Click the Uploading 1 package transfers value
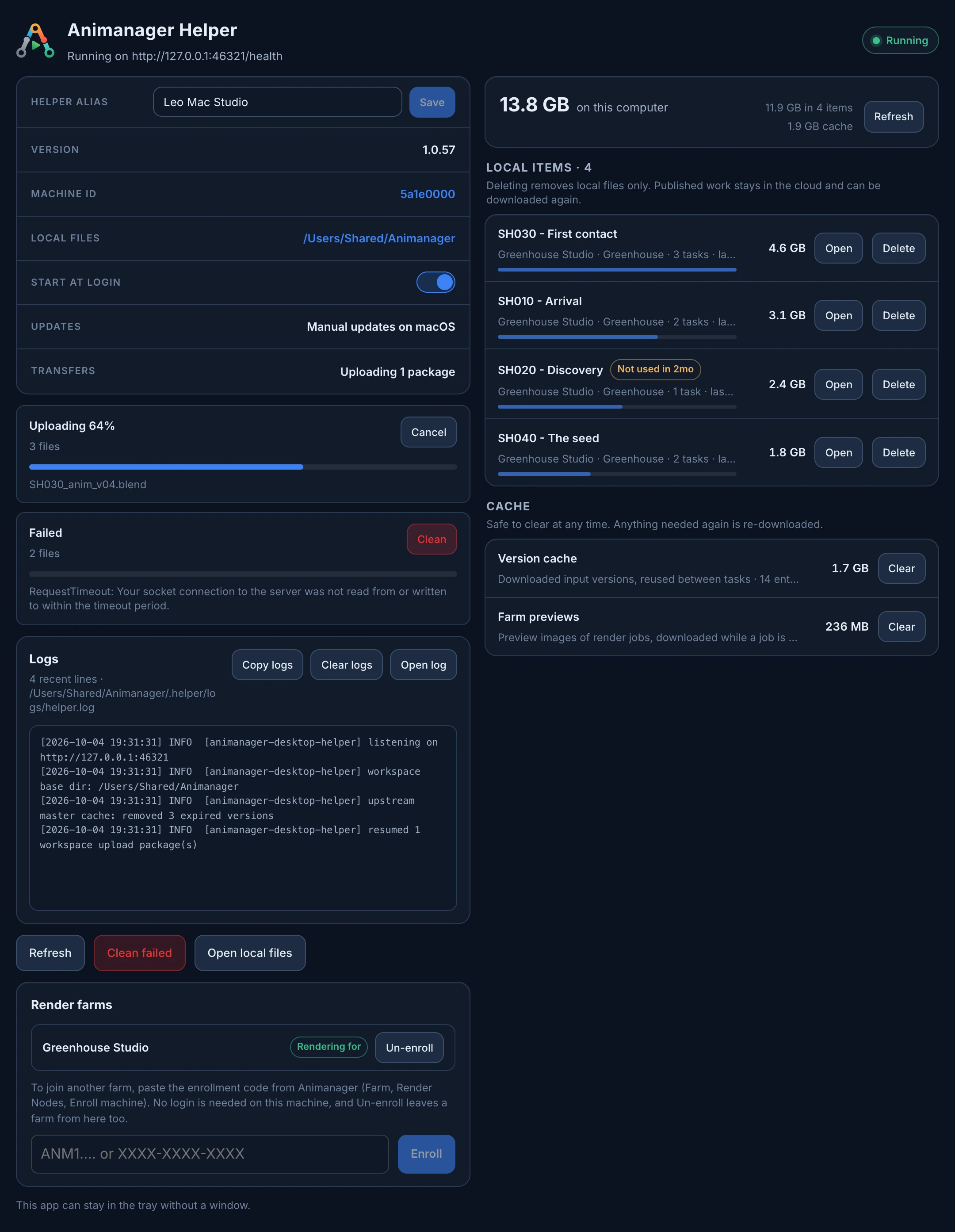The height and width of the screenshot is (1232, 955). (x=397, y=372)
